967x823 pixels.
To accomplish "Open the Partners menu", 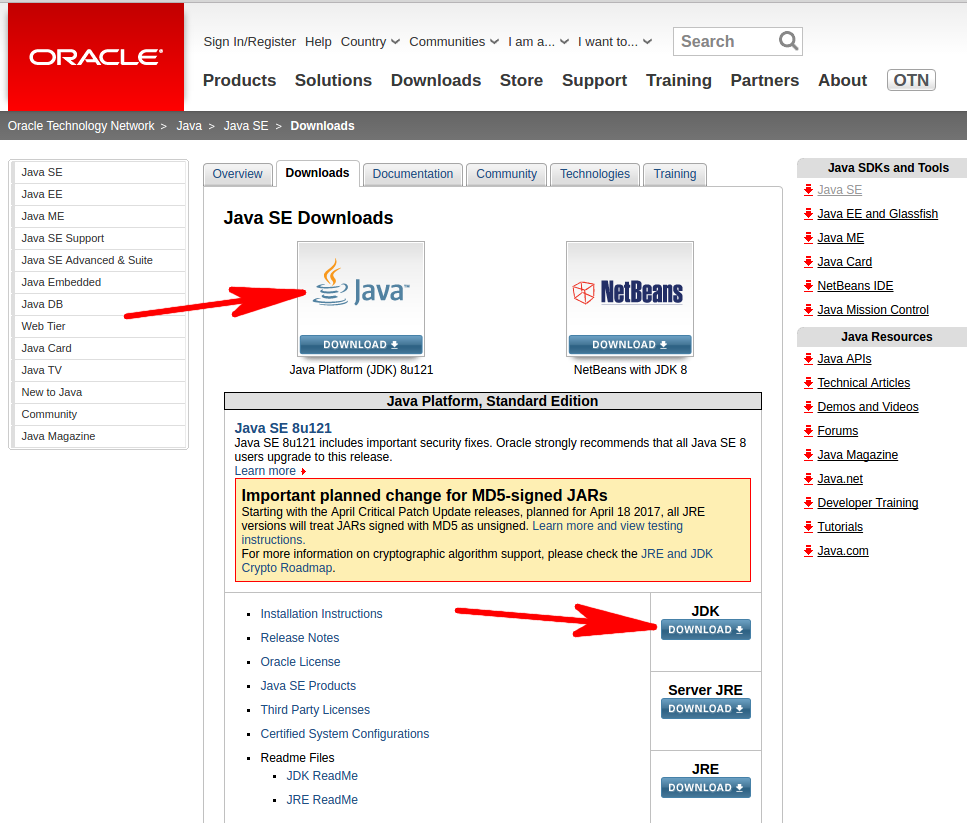I will (x=765, y=80).
